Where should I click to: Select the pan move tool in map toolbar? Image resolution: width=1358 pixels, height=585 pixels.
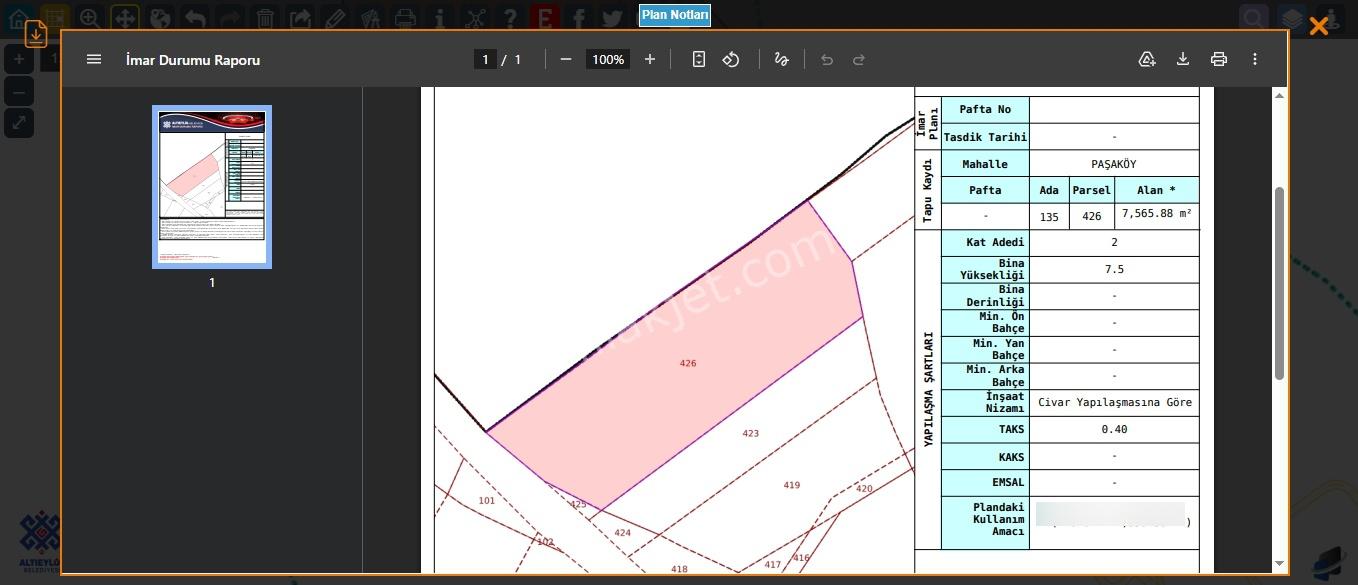124,17
